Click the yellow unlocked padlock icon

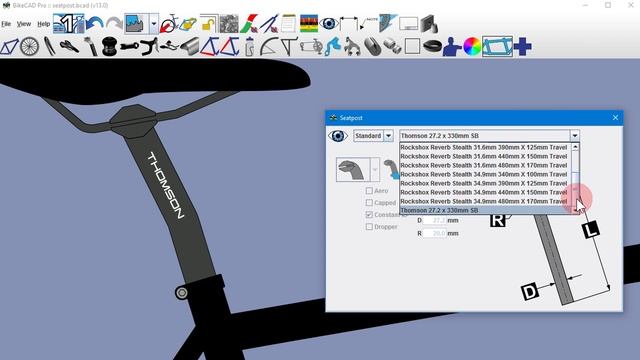[x=209, y=24]
